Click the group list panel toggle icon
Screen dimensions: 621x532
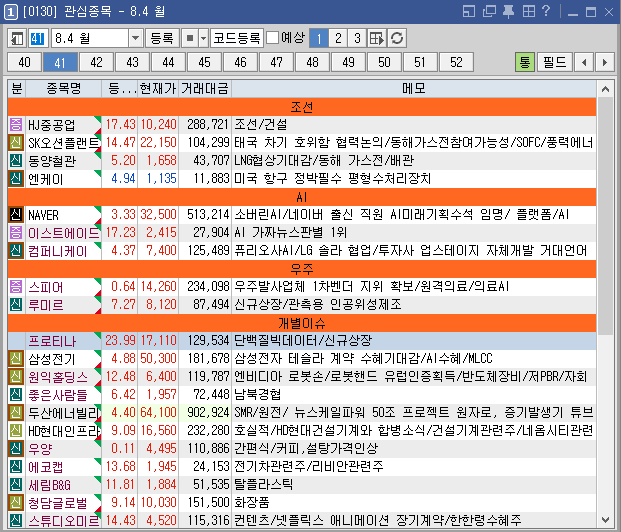click(17, 38)
